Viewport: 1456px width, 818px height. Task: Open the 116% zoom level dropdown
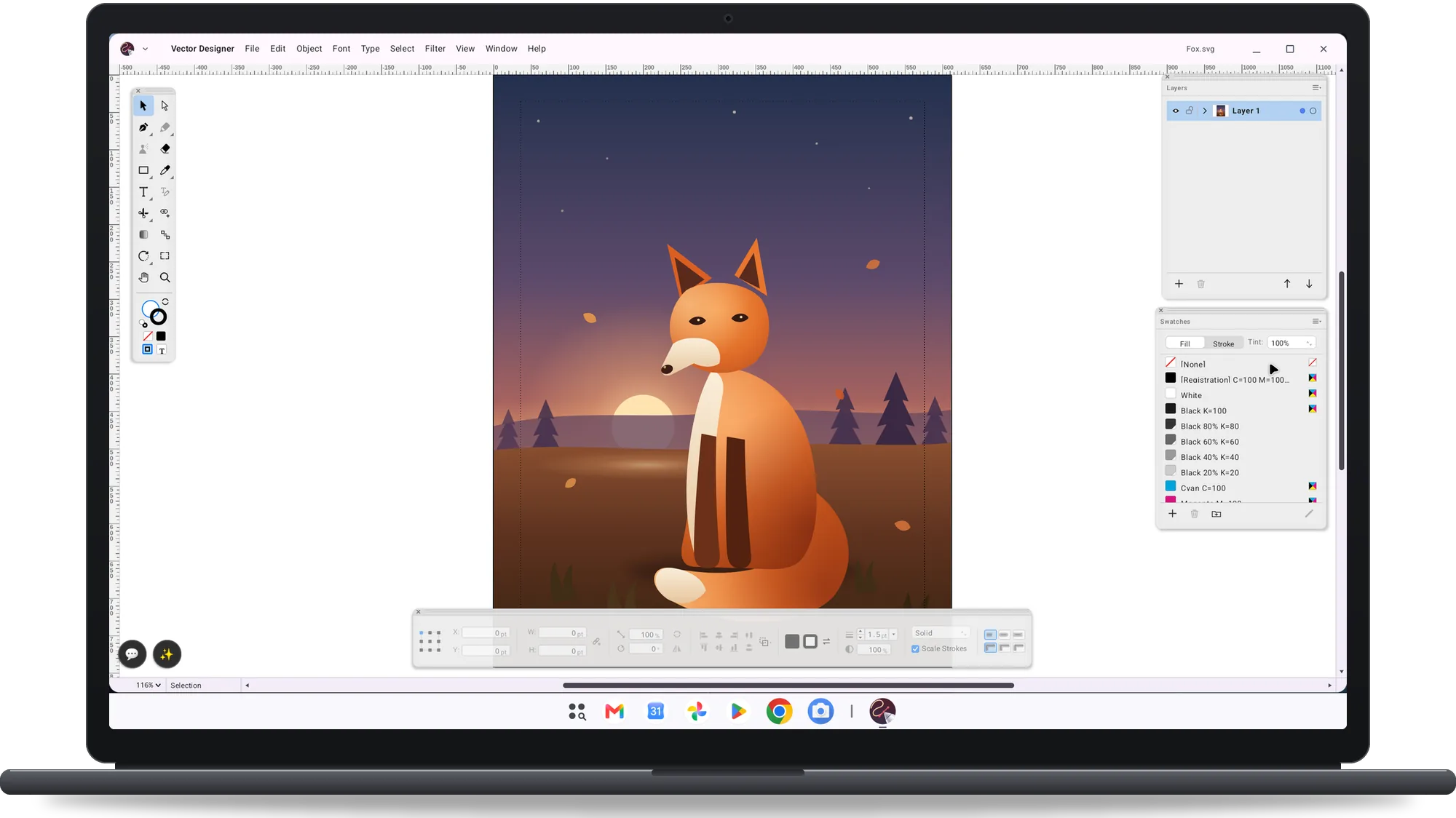pyautogui.click(x=149, y=686)
